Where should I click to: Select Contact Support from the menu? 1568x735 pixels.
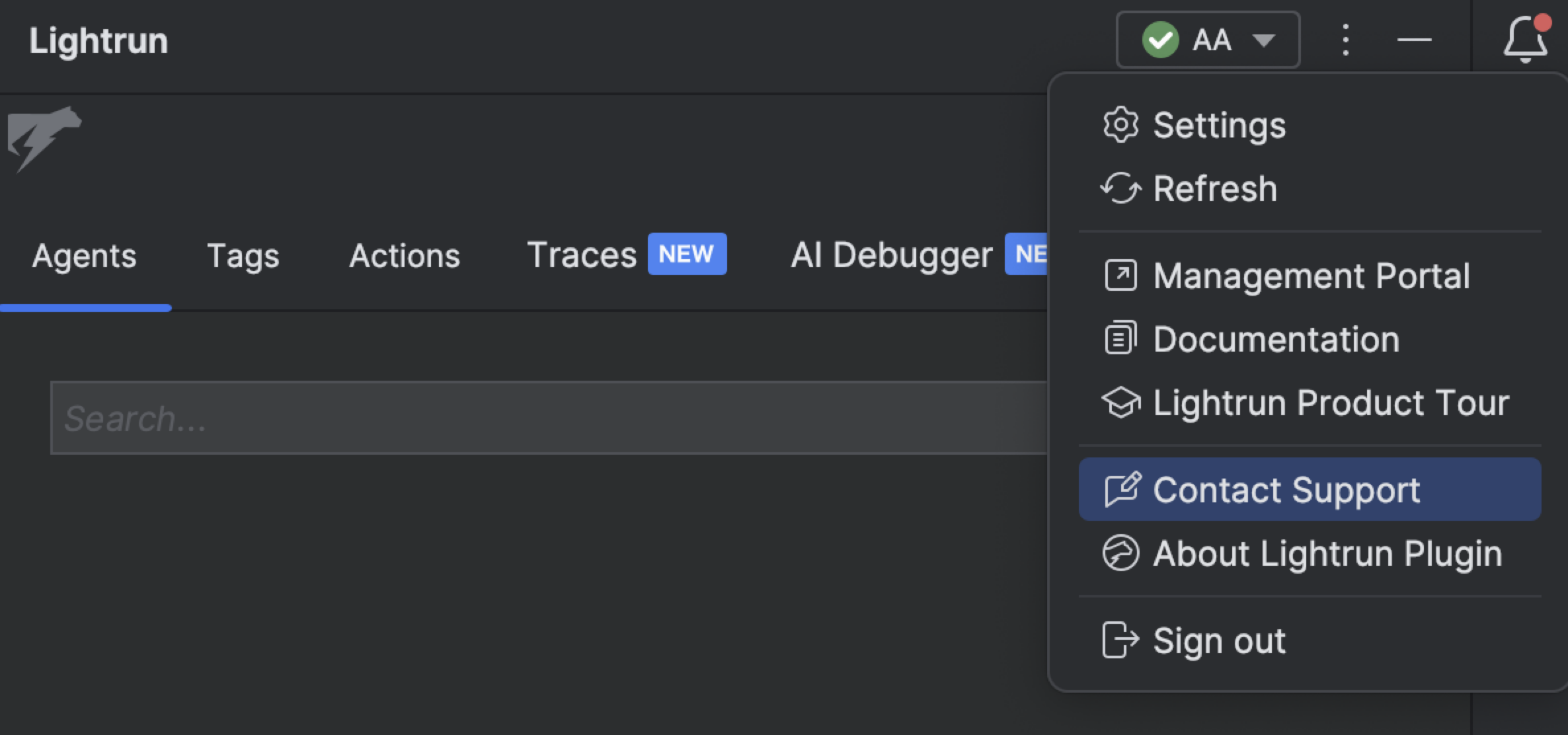point(1286,490)
